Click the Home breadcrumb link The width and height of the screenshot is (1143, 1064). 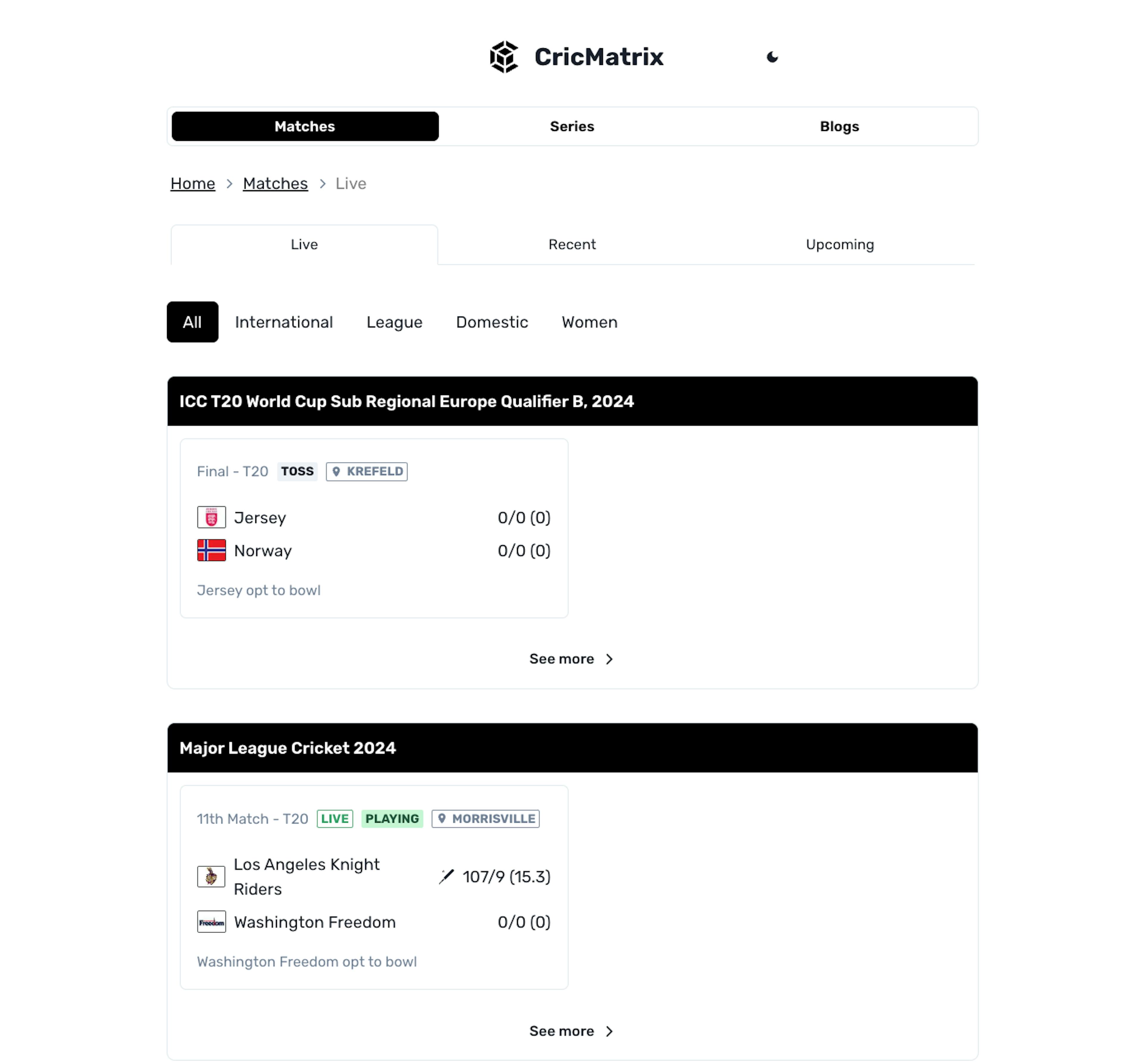click(x=193, y=183)
